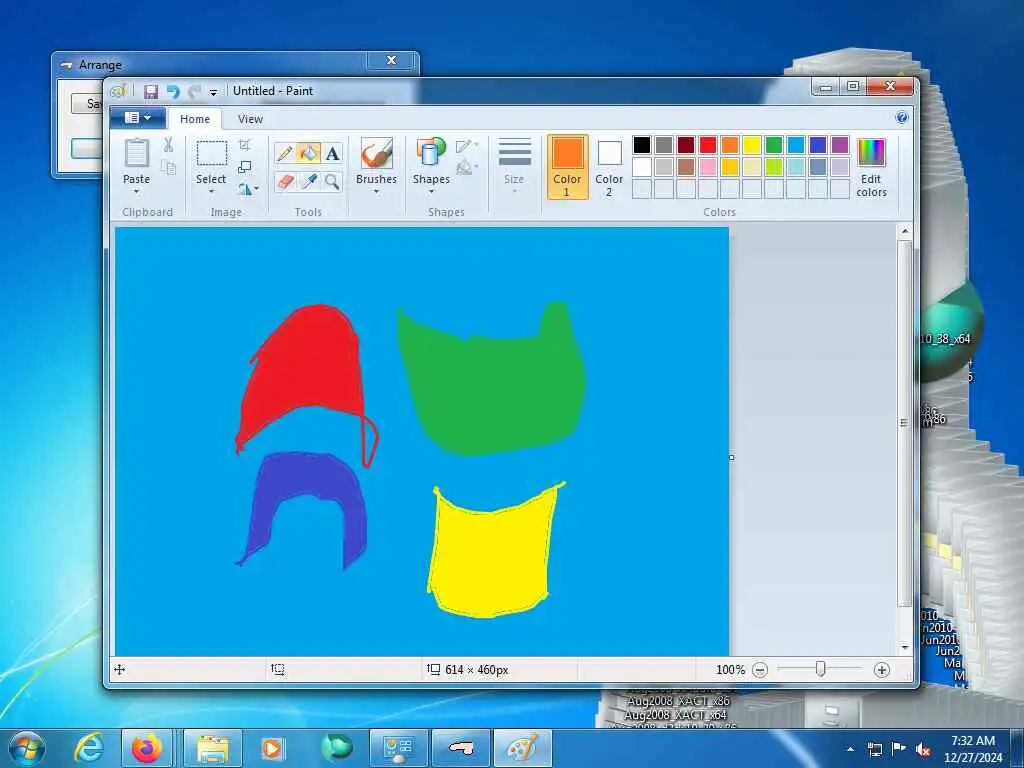Click the vertical scrollbar down arrow
Image resolution: width=1024 pixels, height=768 pixels.
point(904,648)
